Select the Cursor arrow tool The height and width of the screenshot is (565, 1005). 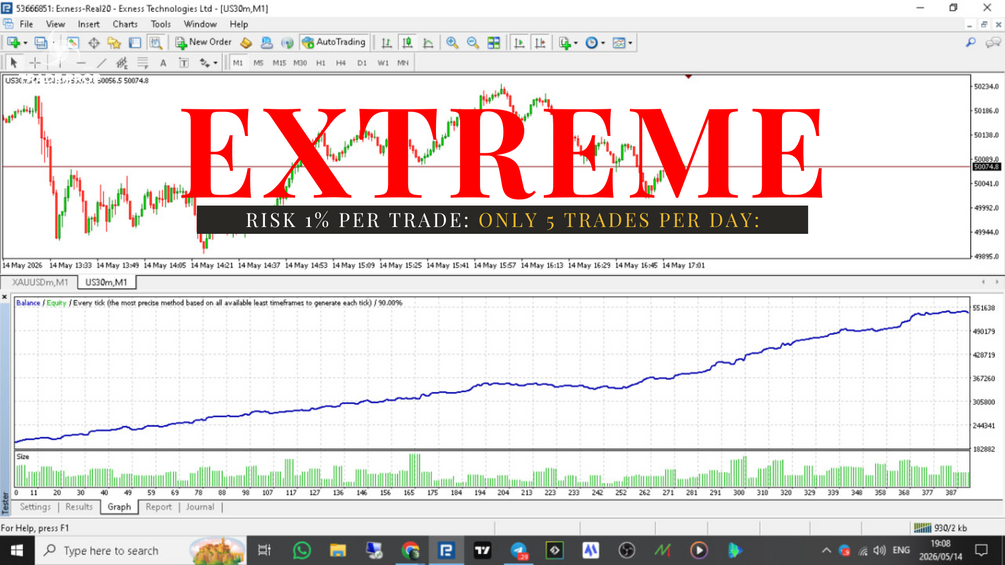coord(13,63)
